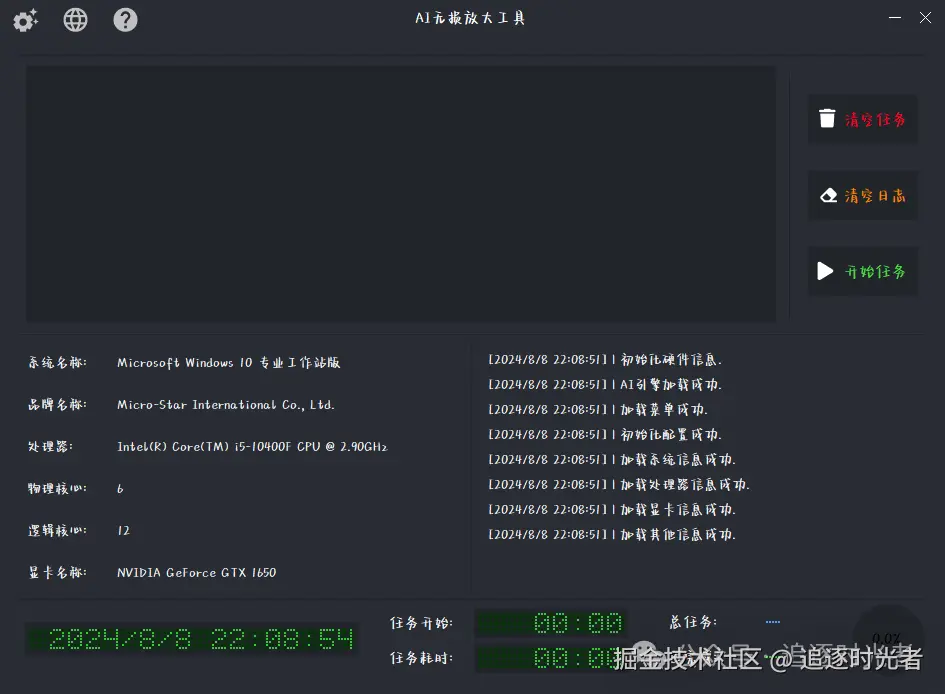Click the 处理器 label
Image resolution: width=945 pixels, height=694 pixels.
[x=50, y=446]
